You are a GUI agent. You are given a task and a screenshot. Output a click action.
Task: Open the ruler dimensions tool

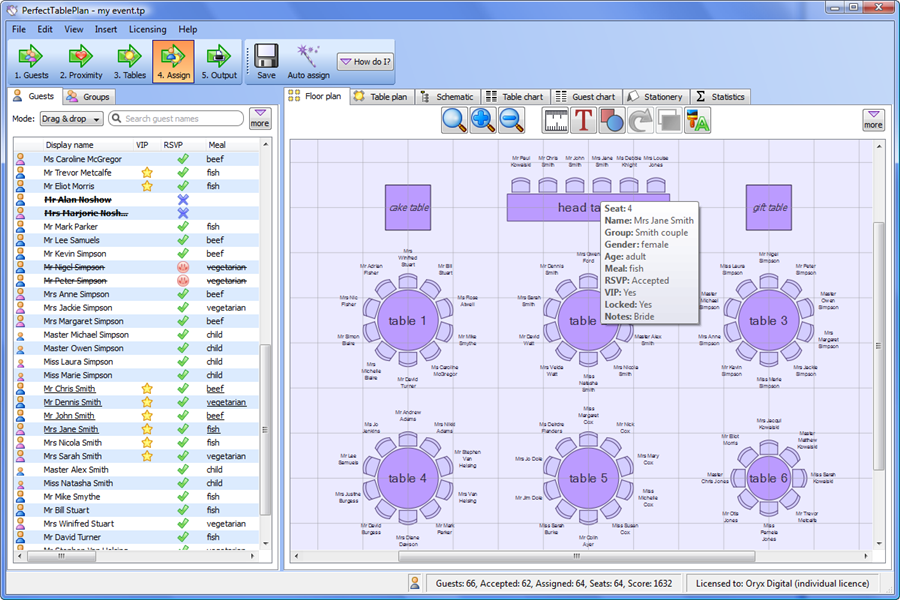click(555, 121)
